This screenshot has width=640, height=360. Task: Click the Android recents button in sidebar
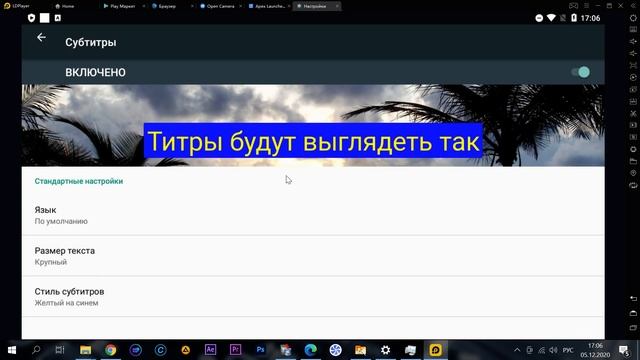point(633,327)
